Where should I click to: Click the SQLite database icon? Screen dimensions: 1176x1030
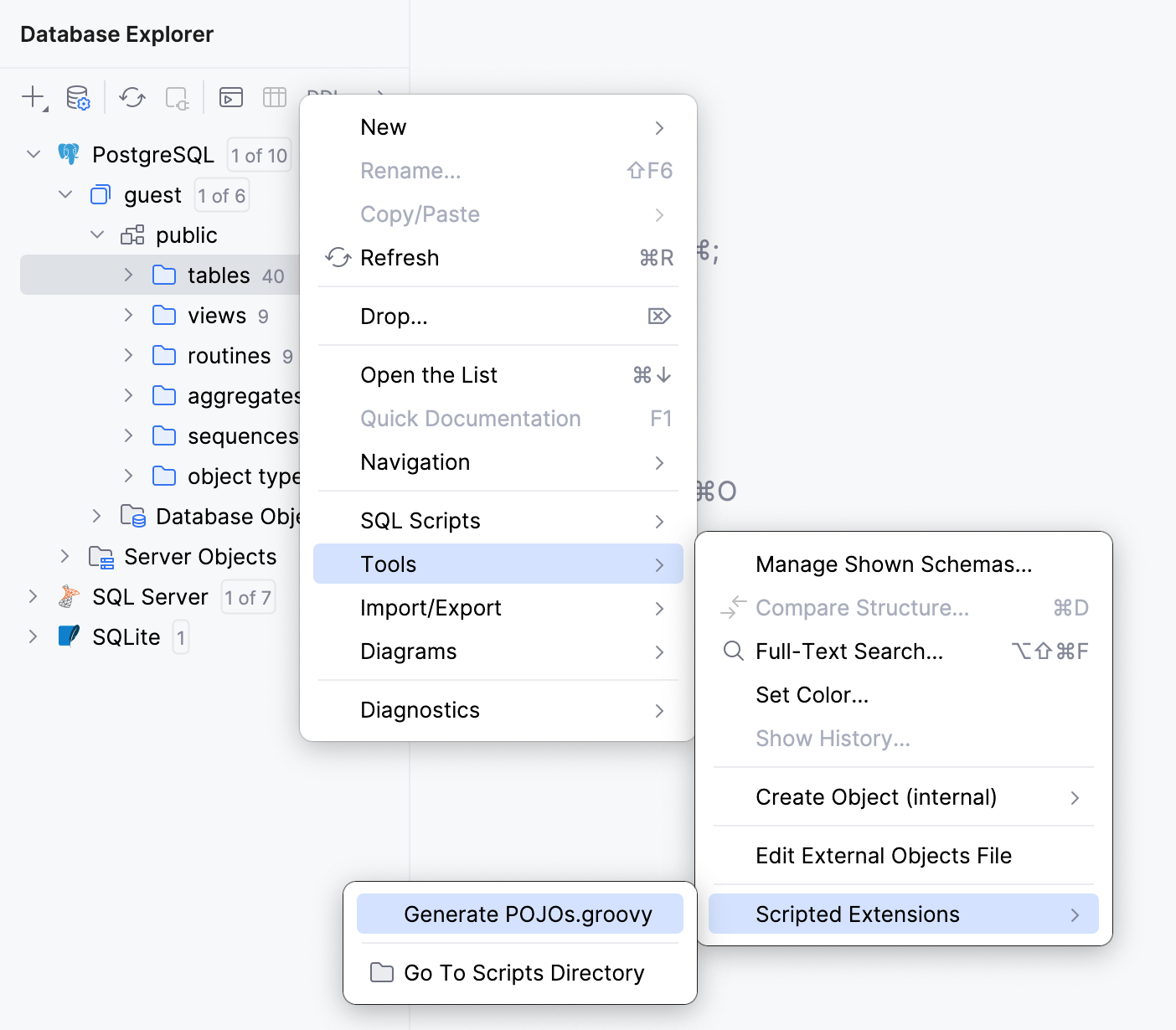[68, 636]
